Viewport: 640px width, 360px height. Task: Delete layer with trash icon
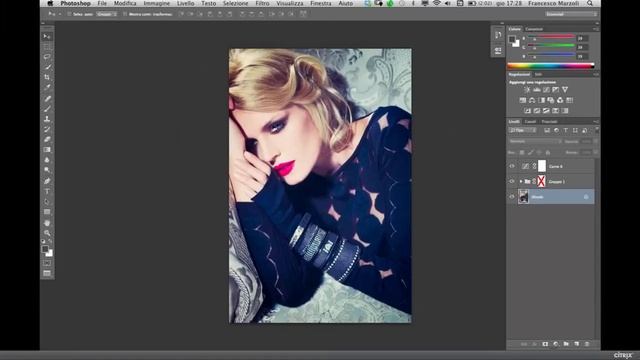click(x=587, y=344)
